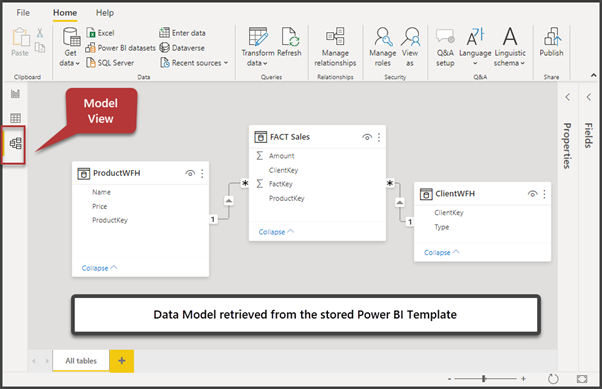The height and width of the screenshot is (389, 602).
Task: Expand the Fields pane
Action: pyautogui.click(x=589, y=97)
